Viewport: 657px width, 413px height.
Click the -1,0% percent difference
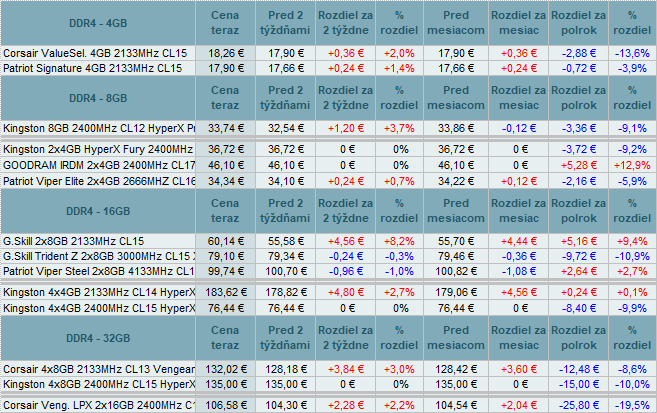point(399,271)
